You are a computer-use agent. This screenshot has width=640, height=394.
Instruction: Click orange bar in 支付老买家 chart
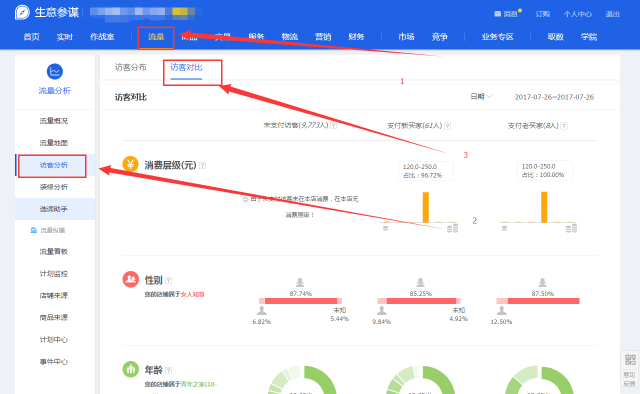pos(544,207)
